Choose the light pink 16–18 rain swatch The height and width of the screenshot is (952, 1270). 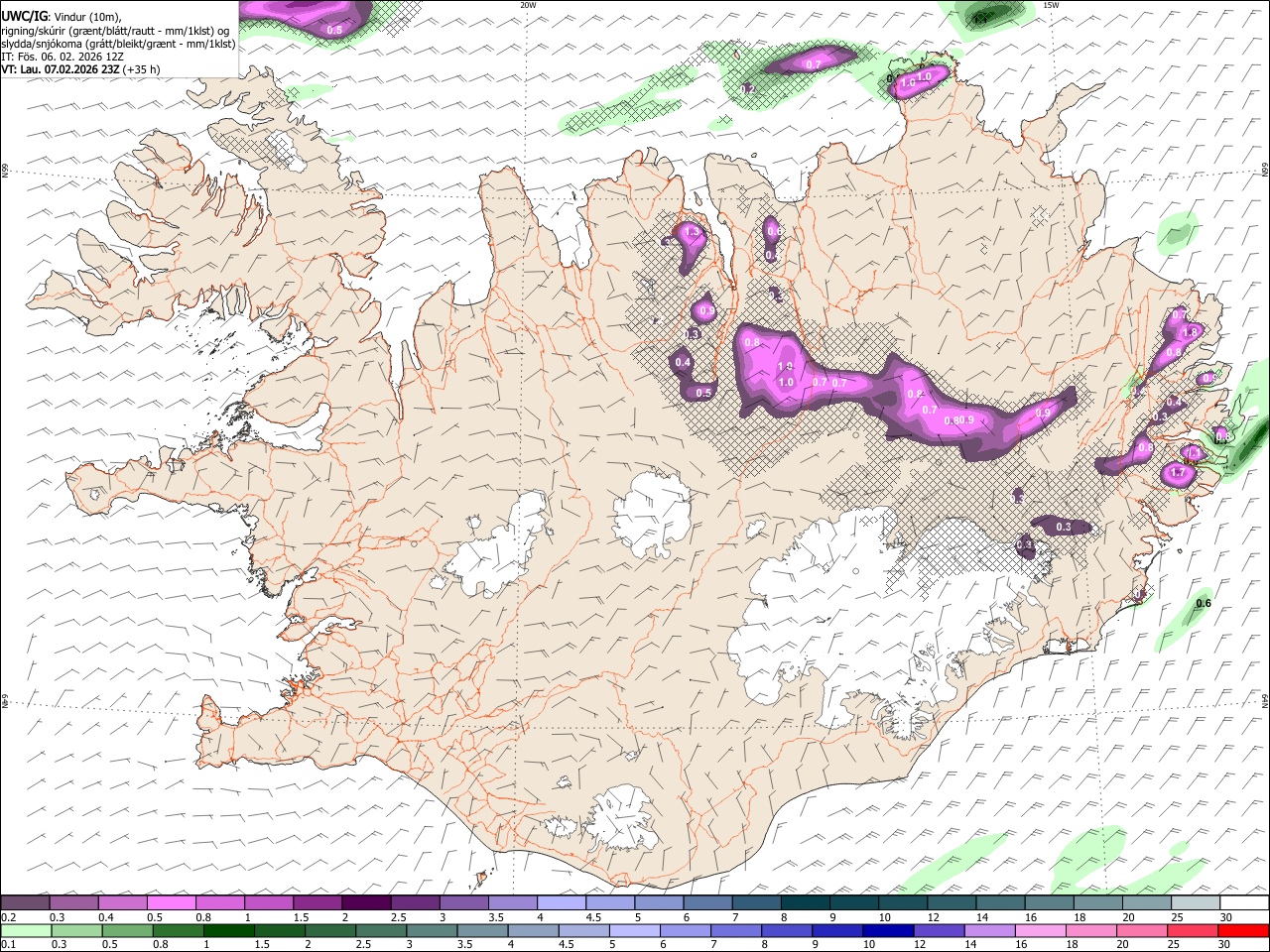pos(1040,930)
